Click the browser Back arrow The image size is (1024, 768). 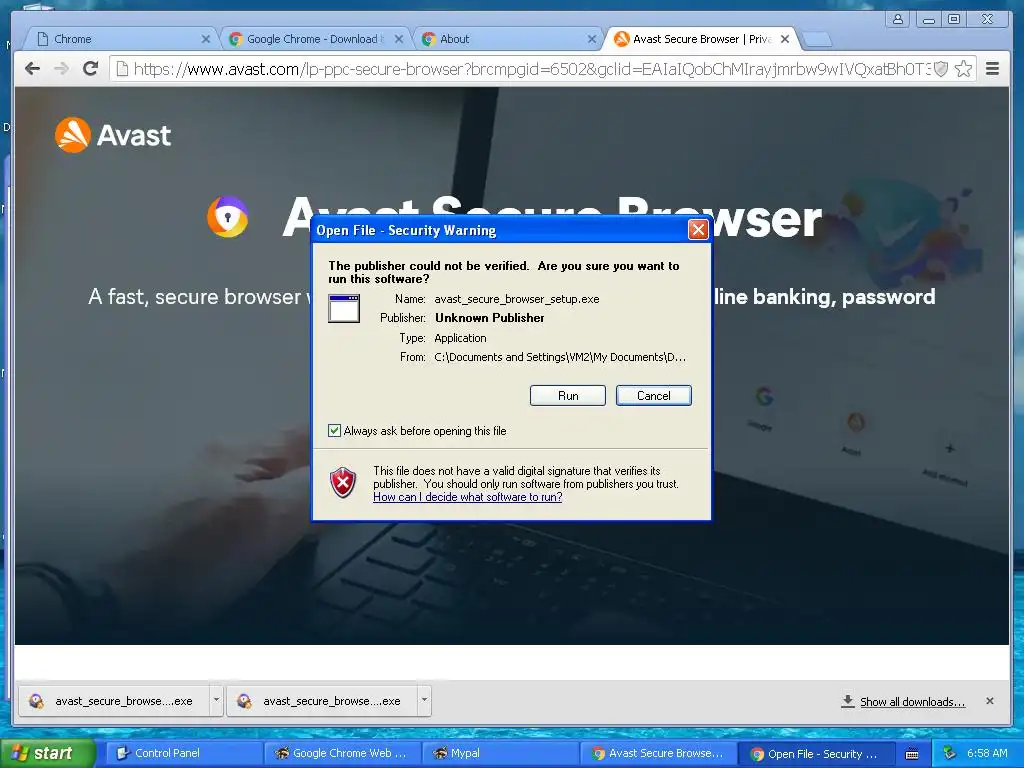click(x=32, y=69)
